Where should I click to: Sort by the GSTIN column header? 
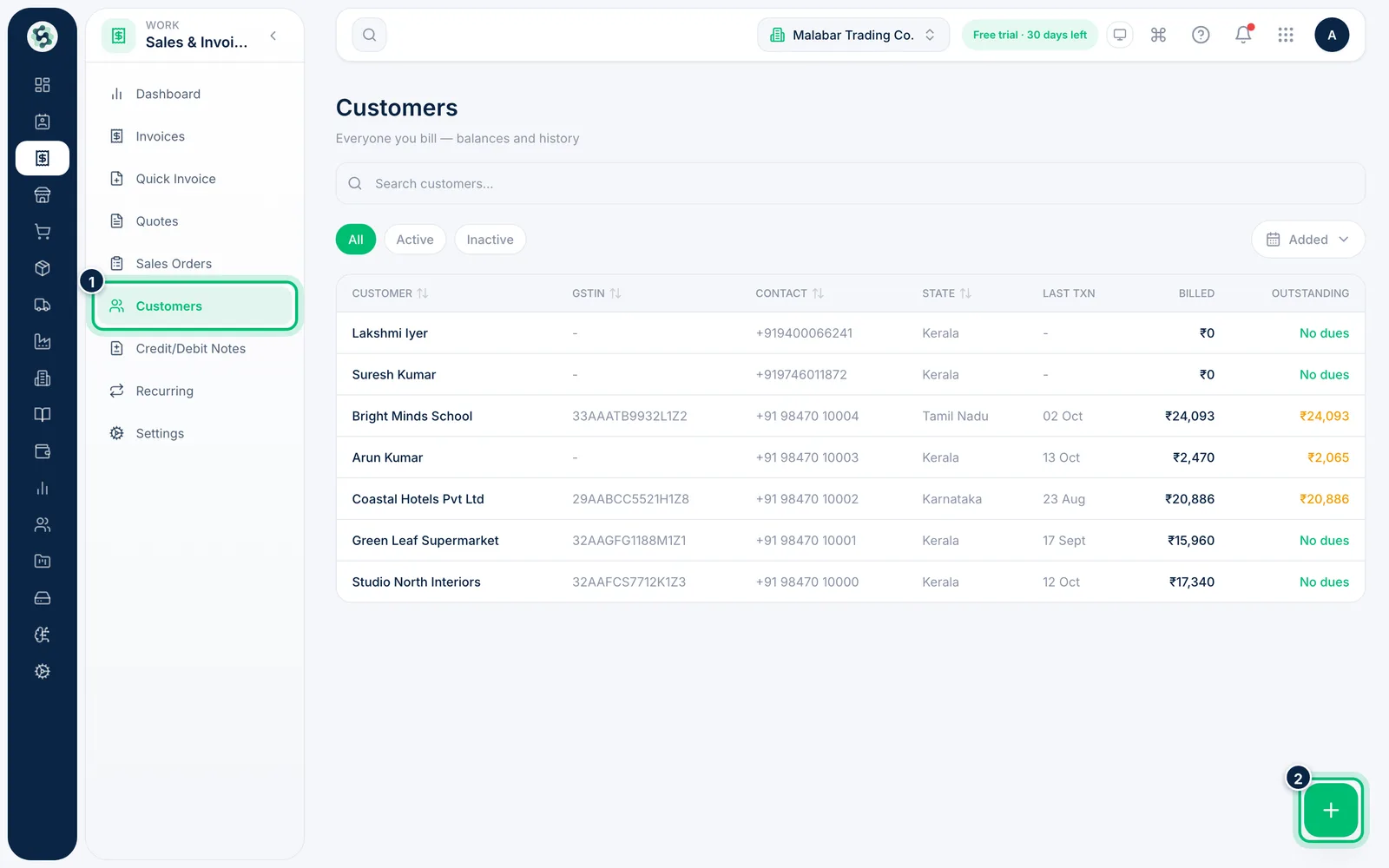[x=596, y=293]
